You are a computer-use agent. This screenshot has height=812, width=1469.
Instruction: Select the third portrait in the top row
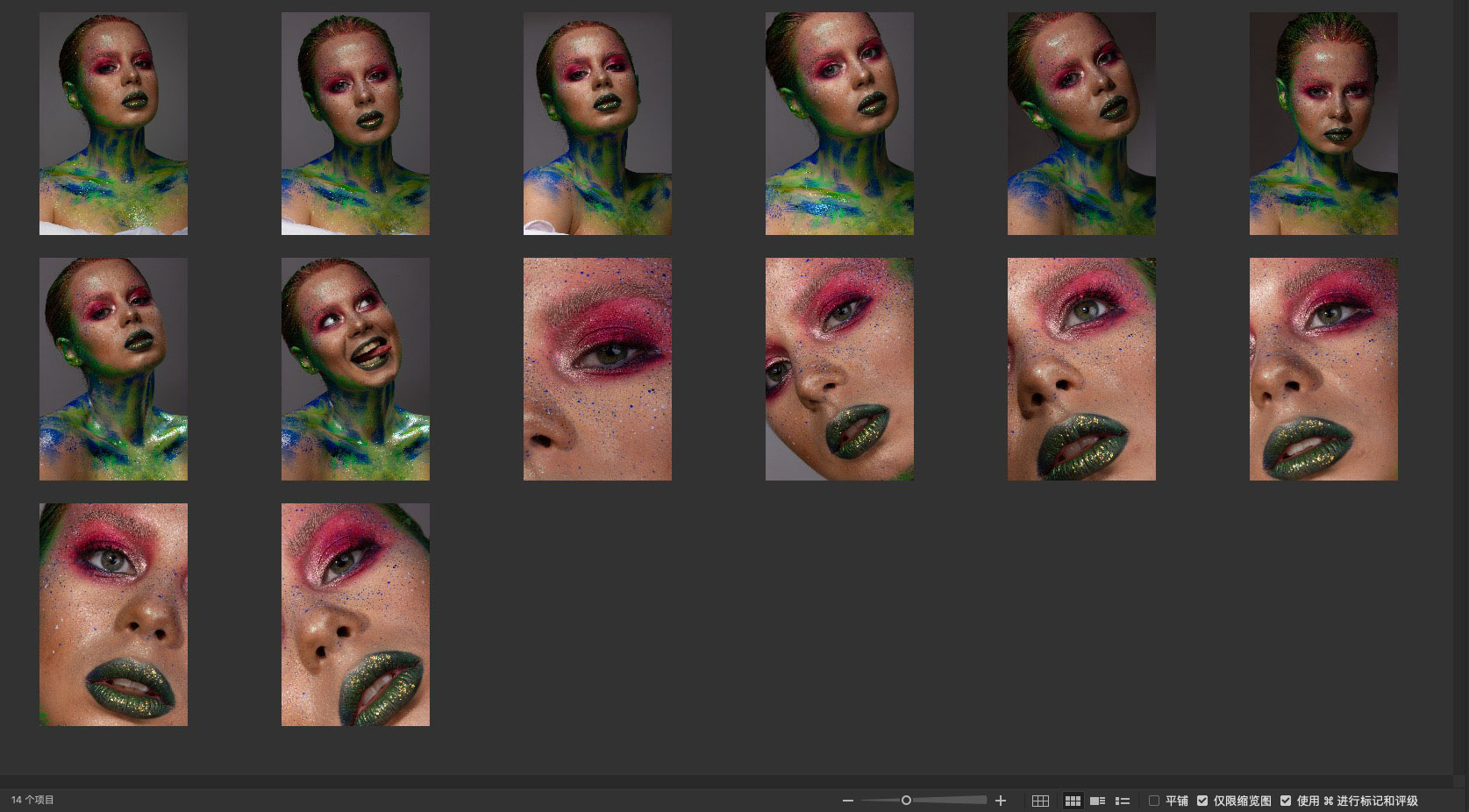point(597,124)
